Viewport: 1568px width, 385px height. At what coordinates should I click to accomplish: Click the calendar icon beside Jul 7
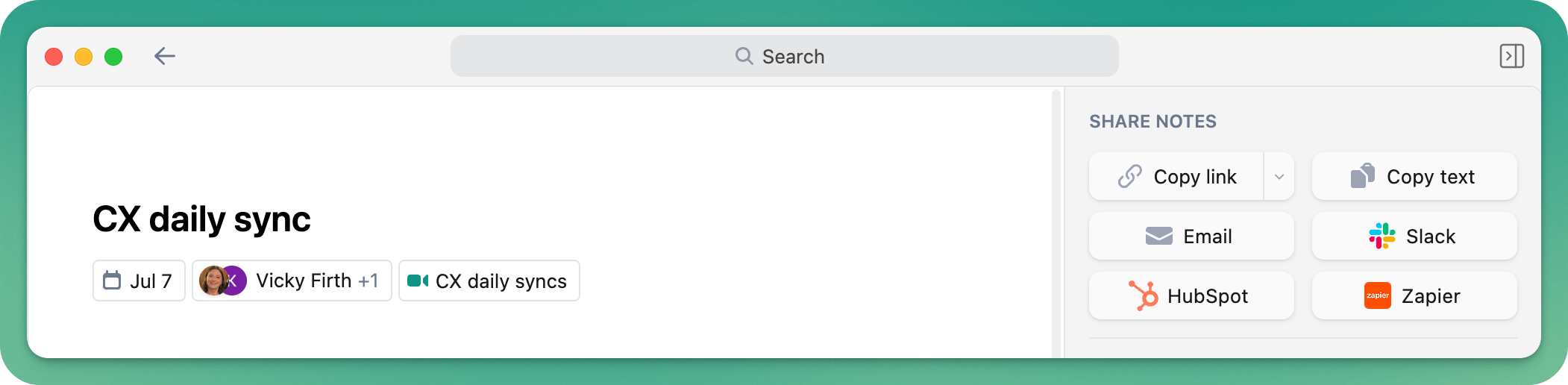click(112, 281)
